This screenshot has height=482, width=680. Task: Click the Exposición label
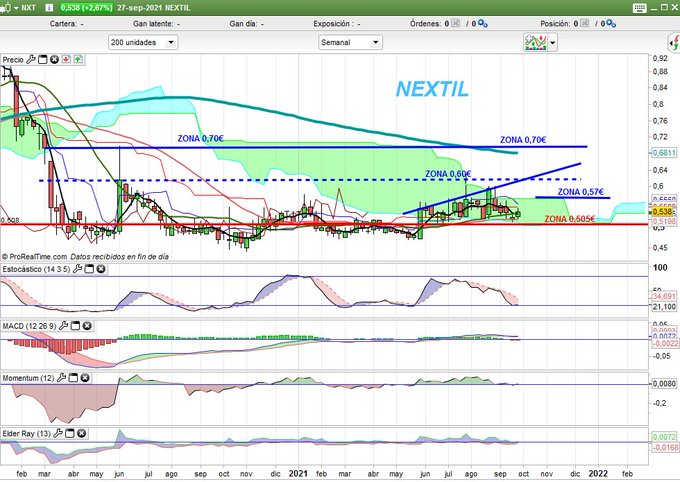[331, 23]
